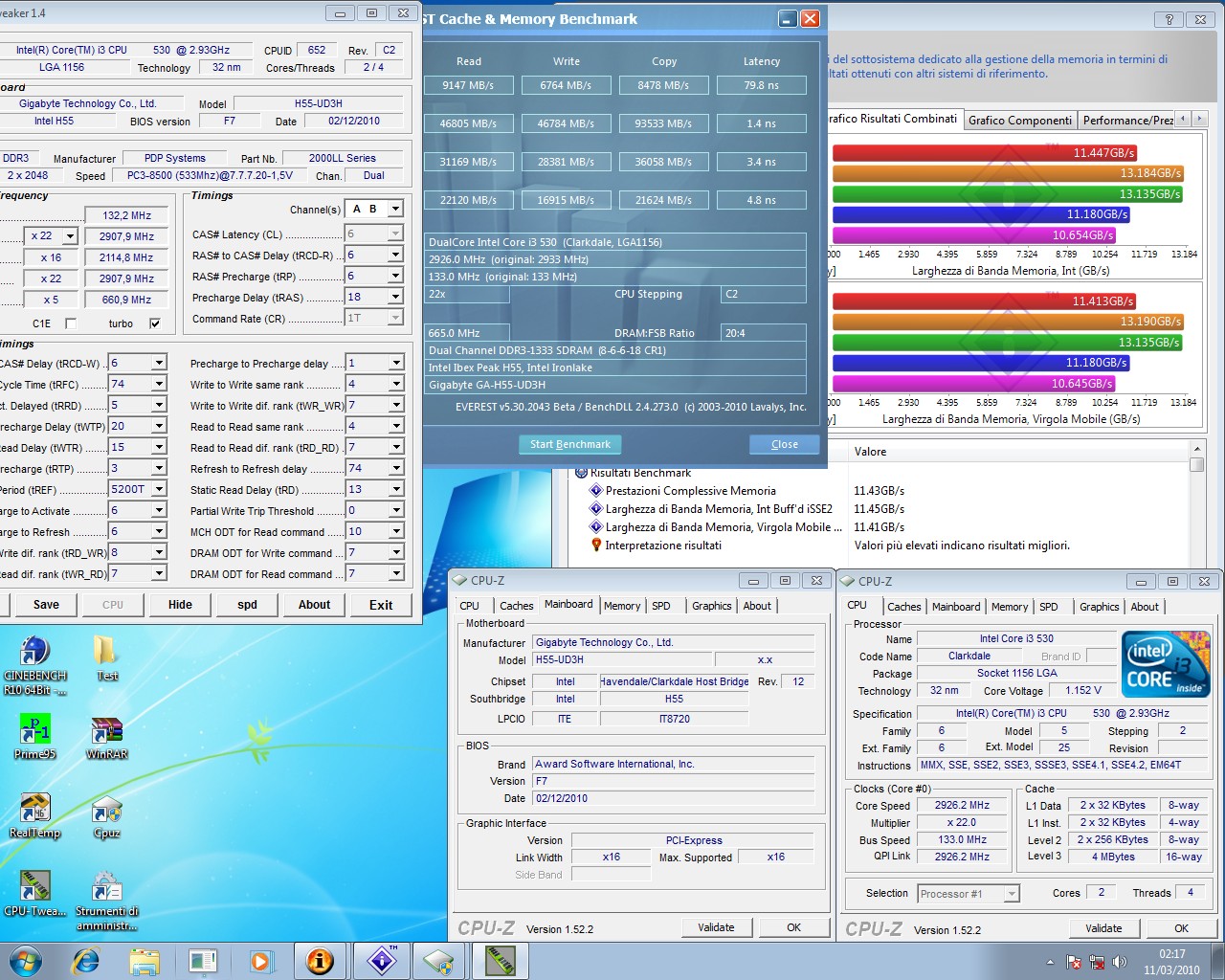1225x980 pixels.
Task: Open the Windows Media Player taskbar icon
Action: (x=259, y=961)
